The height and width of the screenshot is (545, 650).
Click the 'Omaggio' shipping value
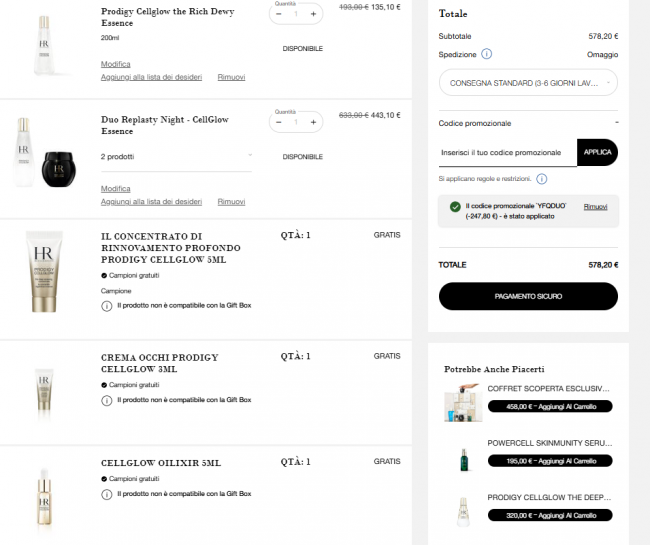coord(602,54)
